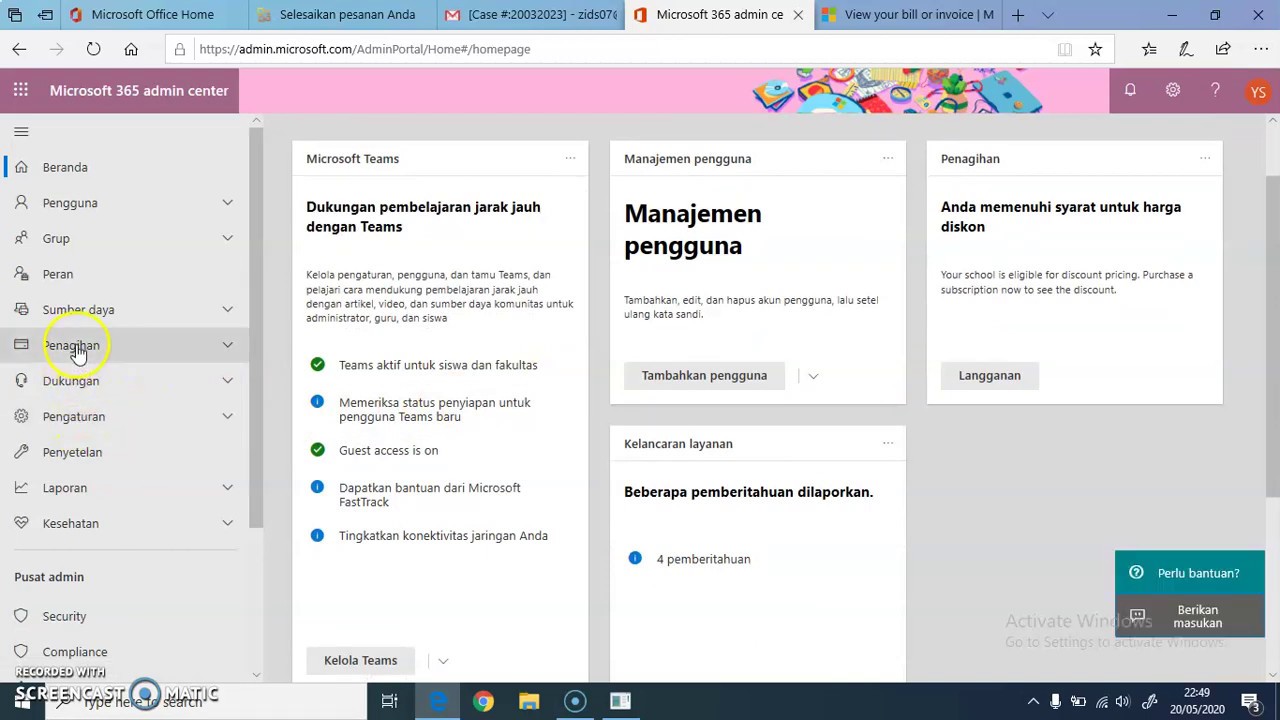Image resolution: width=1280 pixels, height=720 pixels.
Task: Open a new browser tab
Action: pyautogui.click(x=1017, y=15)
